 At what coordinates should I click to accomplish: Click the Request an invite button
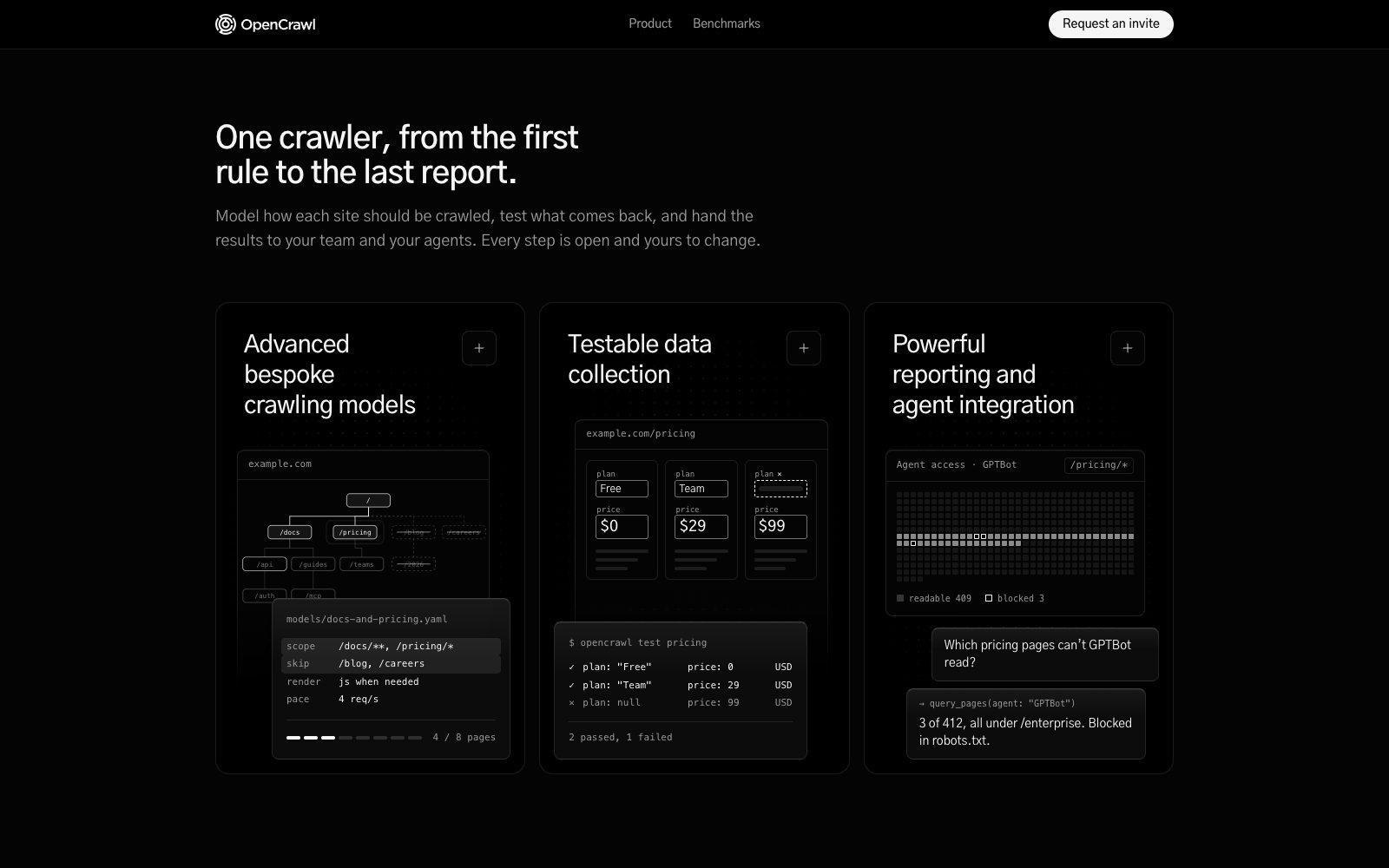click(1110, 23)
